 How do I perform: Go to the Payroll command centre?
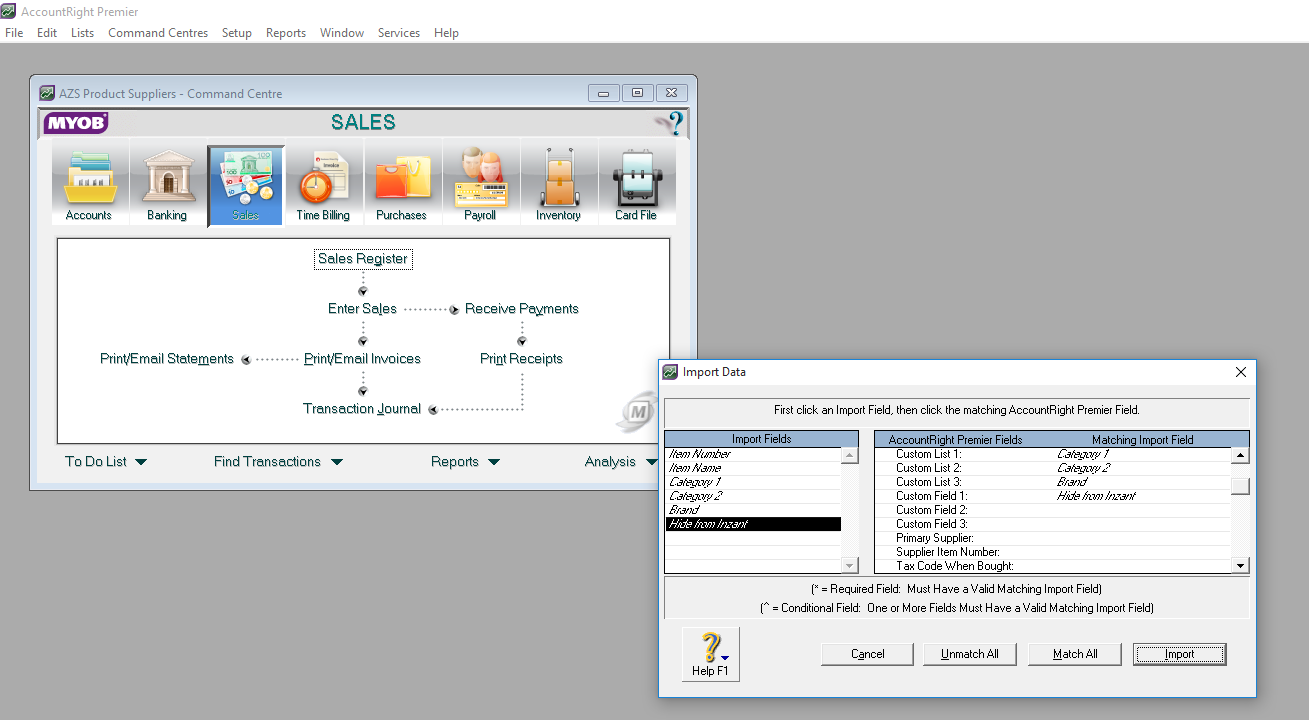point(480,185)
